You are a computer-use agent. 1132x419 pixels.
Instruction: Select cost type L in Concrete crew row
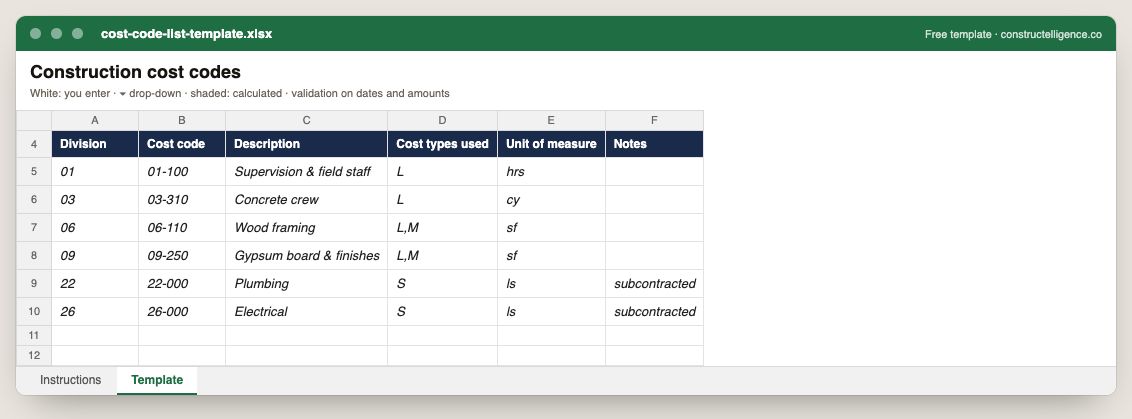click(x=443, y=199)
